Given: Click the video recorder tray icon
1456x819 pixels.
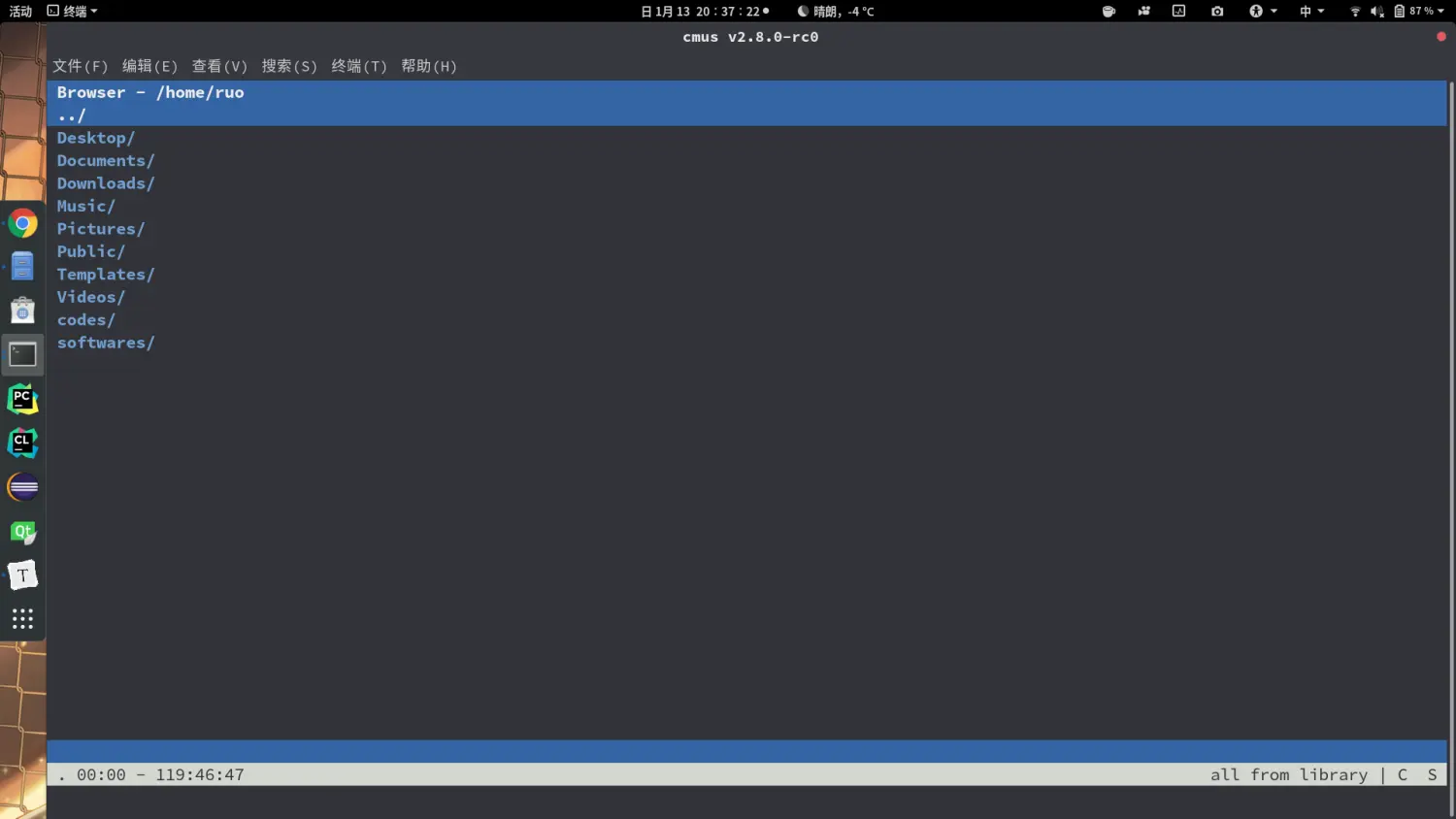Looking at the screenshot, I should (x=1143, y=12).
